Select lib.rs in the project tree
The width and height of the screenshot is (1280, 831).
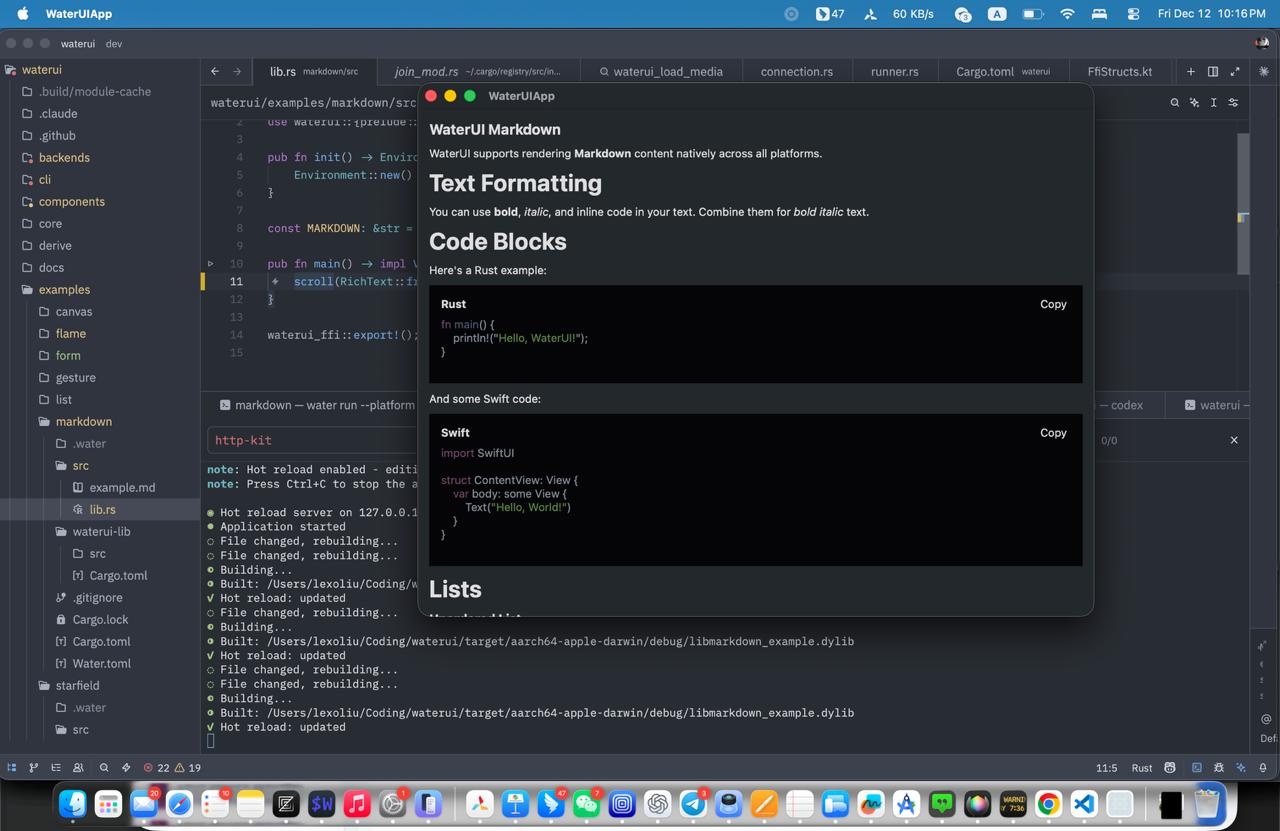(100, 510)
